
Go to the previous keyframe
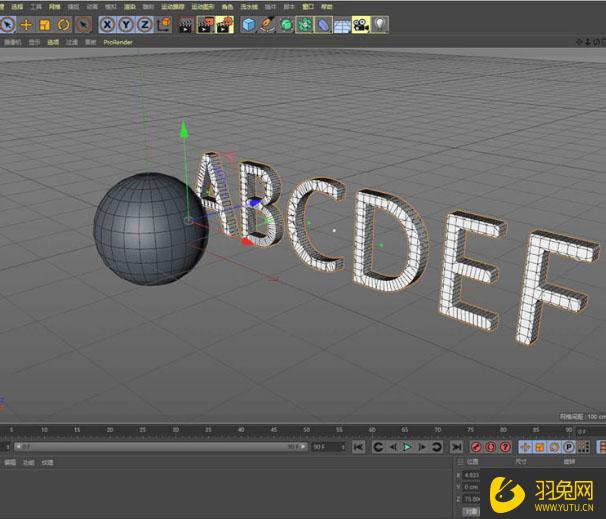pos(378,447)
